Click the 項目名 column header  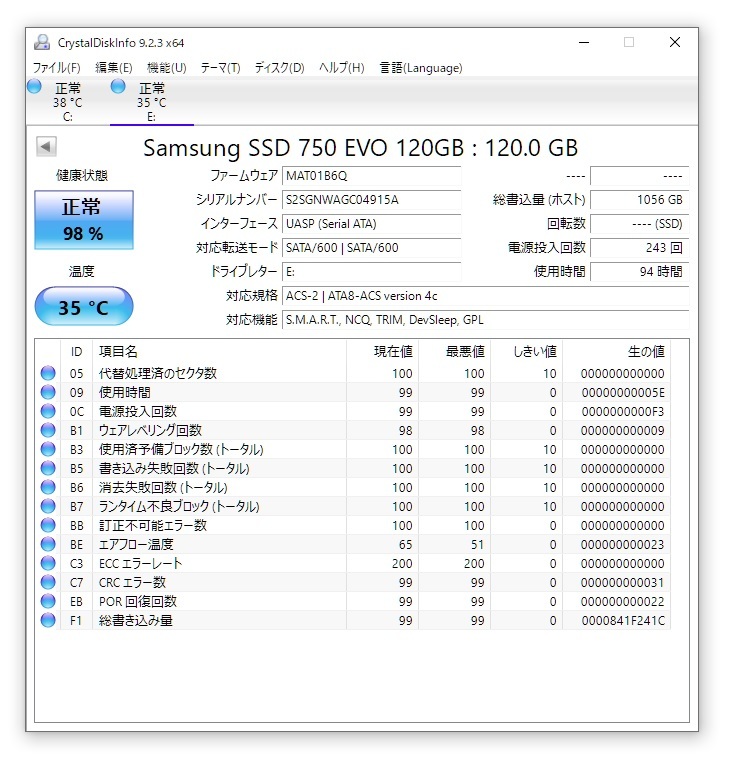(x=219, y=352)
